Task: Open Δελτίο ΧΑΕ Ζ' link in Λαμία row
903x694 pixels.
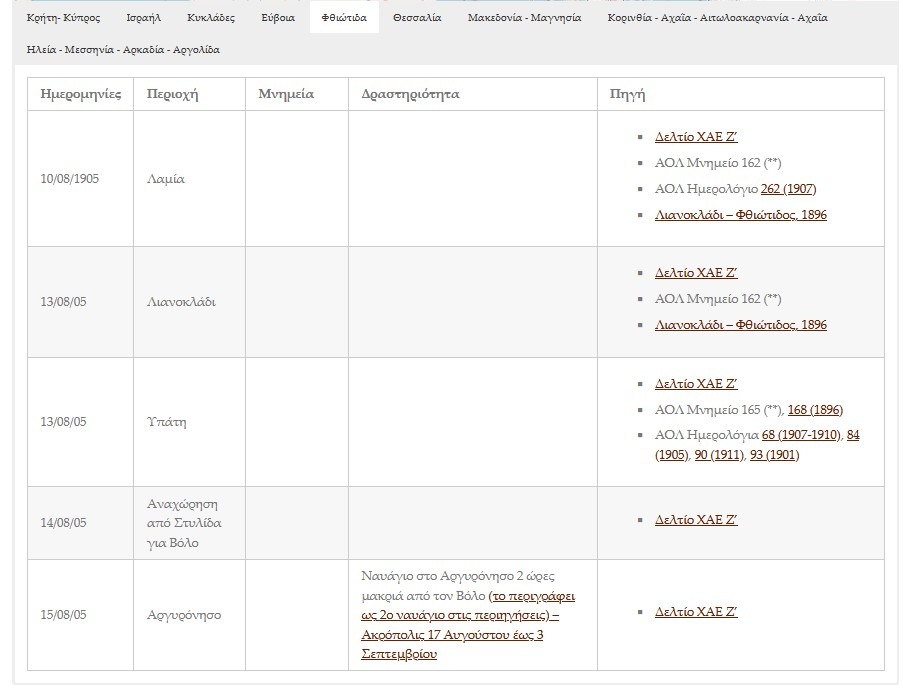Action: tap(696, 137)
